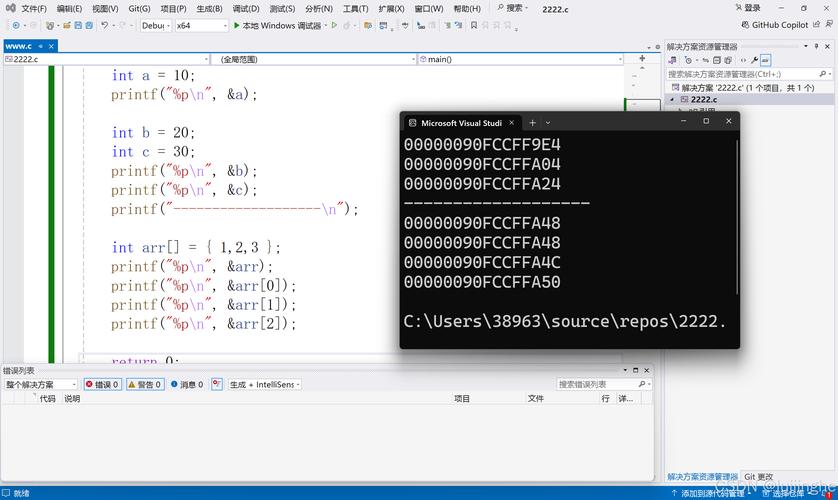Open the Debug configuration dropdown
838x500 pixels.
(x=155, y=25)
